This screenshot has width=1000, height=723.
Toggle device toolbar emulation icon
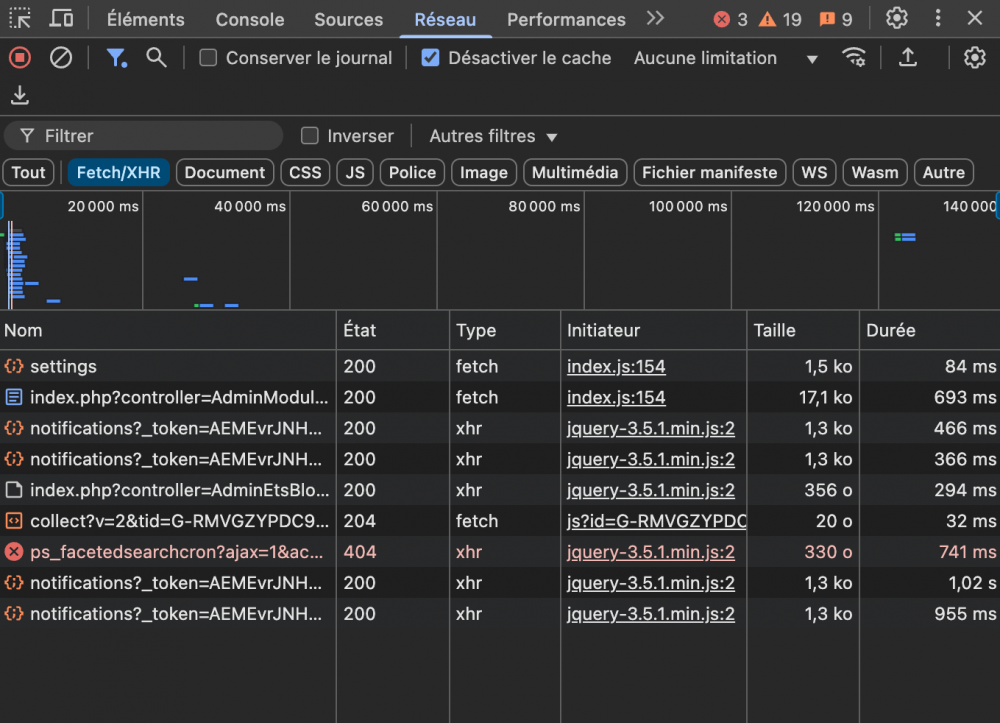click(x=61, y=19)
